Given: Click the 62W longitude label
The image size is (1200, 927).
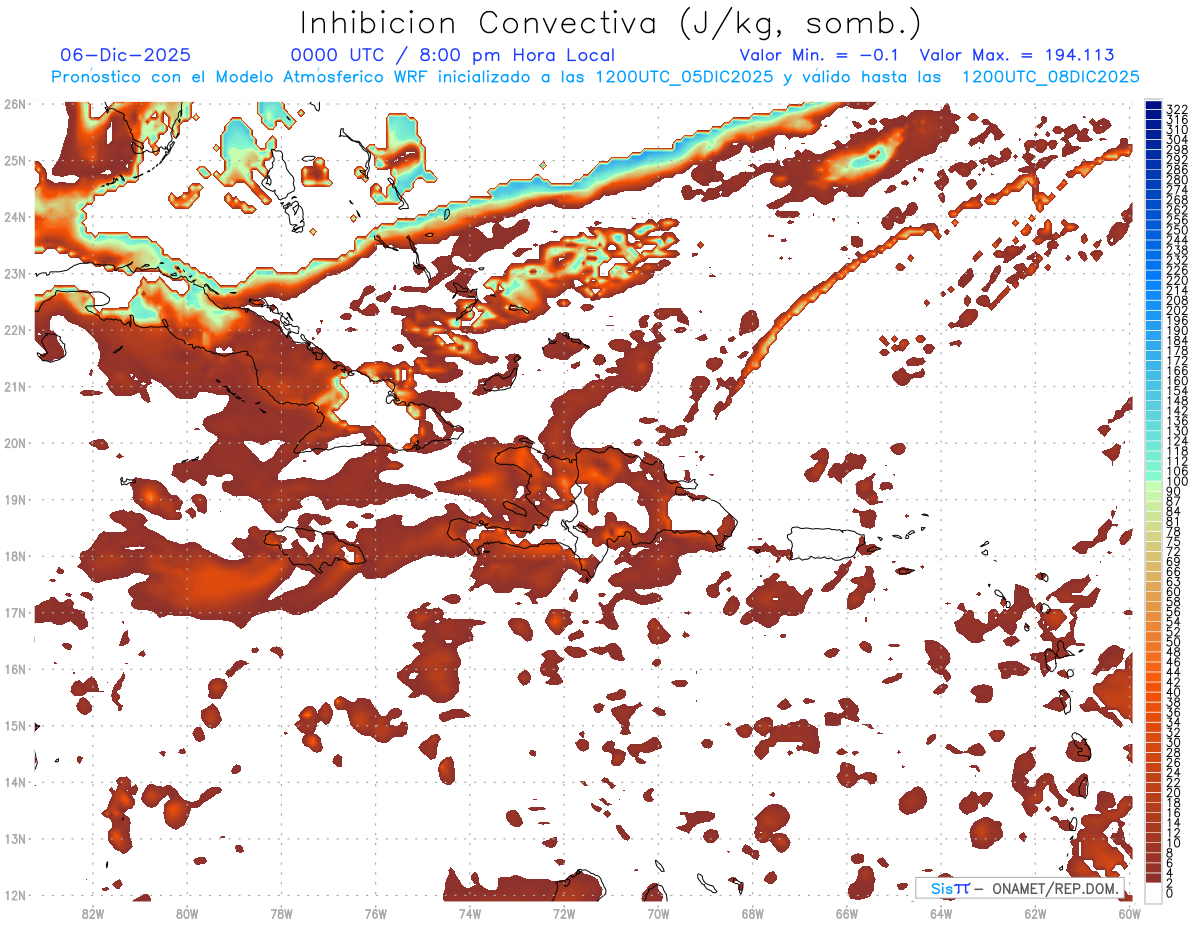Looking at the screenshot, I should 1035,913.
